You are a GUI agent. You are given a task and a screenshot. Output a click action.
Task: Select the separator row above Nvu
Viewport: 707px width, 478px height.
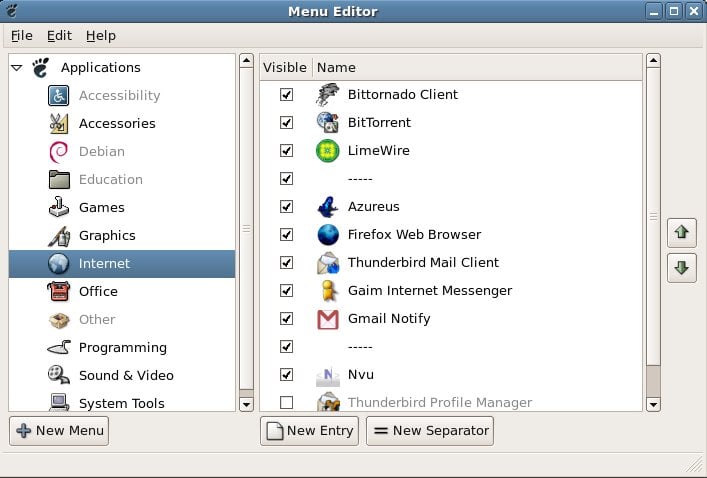[x=451, y=346]
